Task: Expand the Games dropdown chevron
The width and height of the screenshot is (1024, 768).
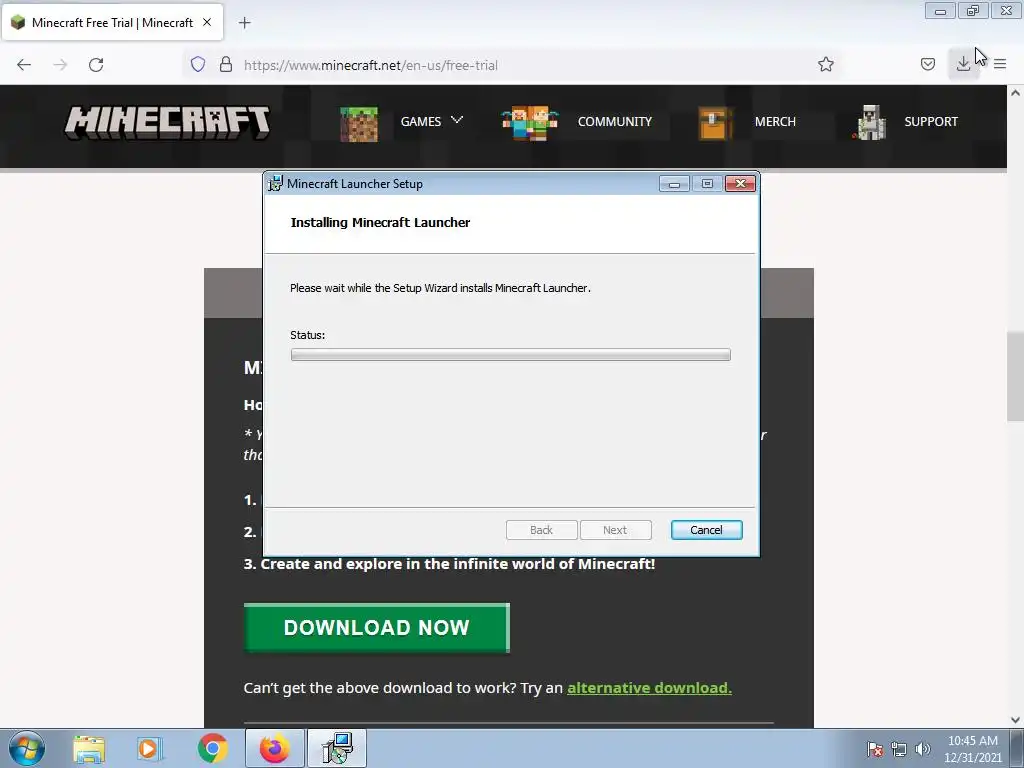Action: coord(457,120)
